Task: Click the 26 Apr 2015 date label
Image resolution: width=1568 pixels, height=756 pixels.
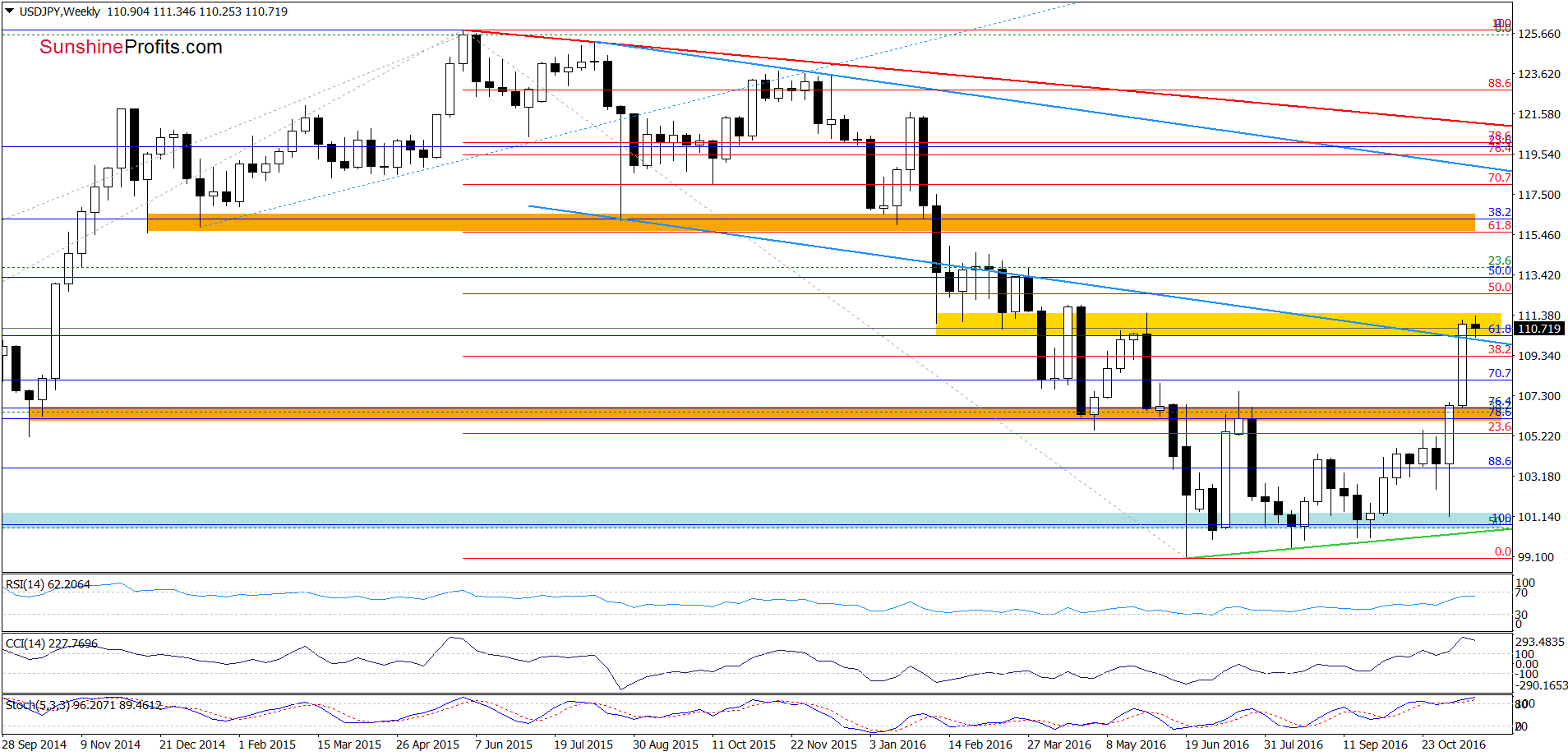Action: tap(427, 744)
